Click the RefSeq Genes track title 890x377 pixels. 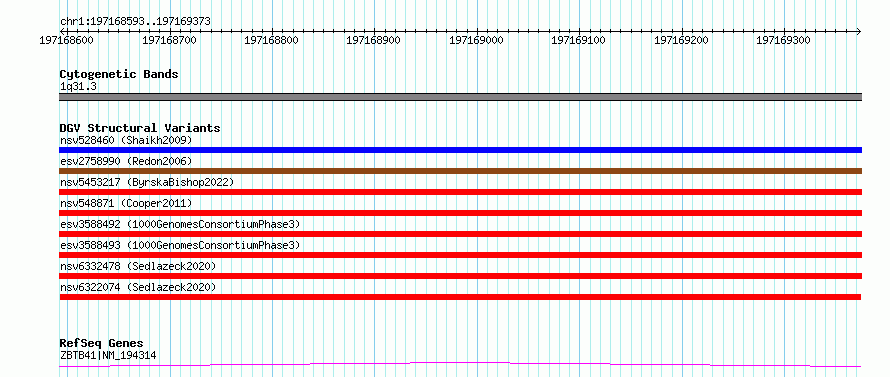[x=101, y=344]
